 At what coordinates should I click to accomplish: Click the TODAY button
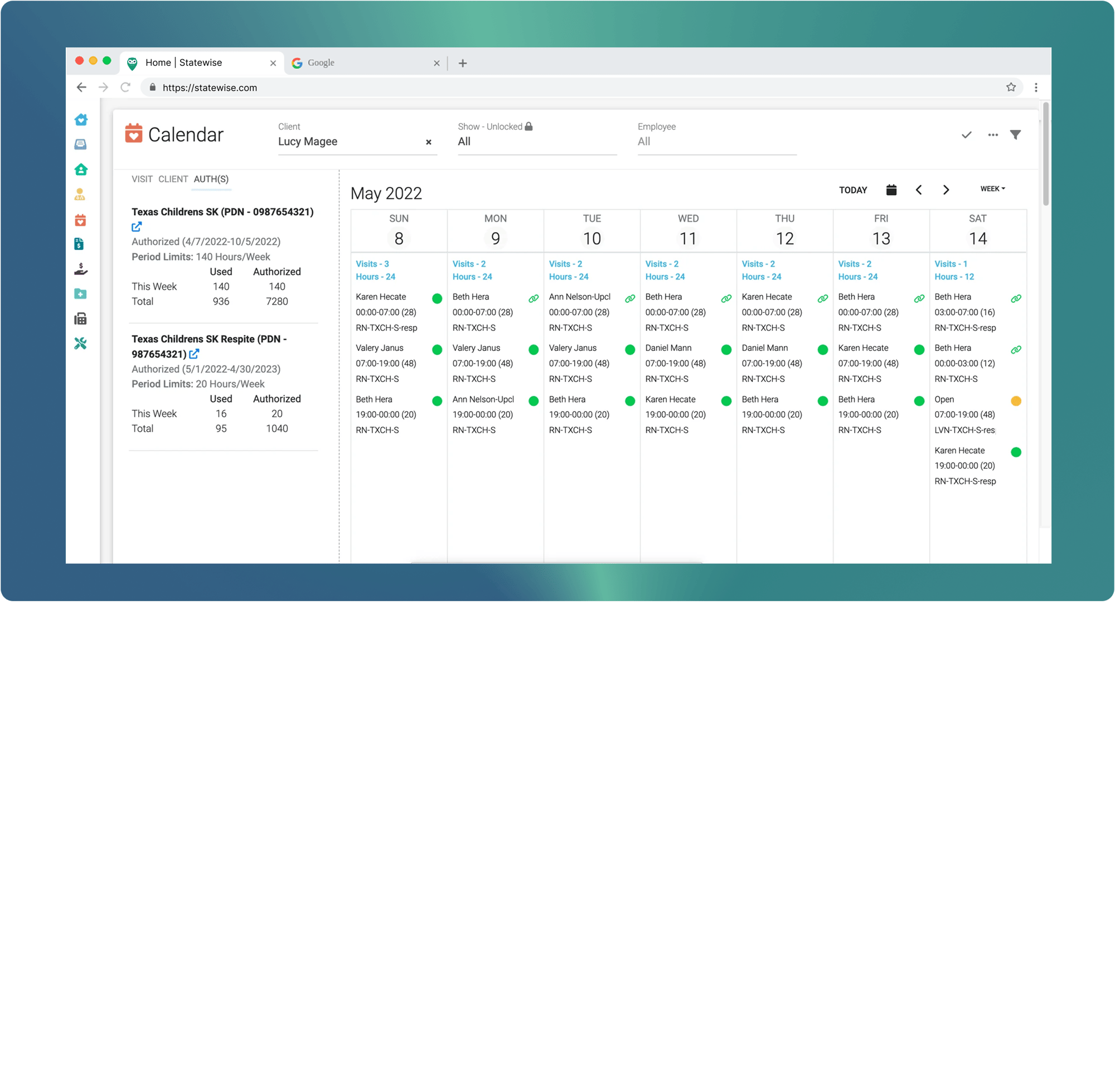(x=853, y=190)
